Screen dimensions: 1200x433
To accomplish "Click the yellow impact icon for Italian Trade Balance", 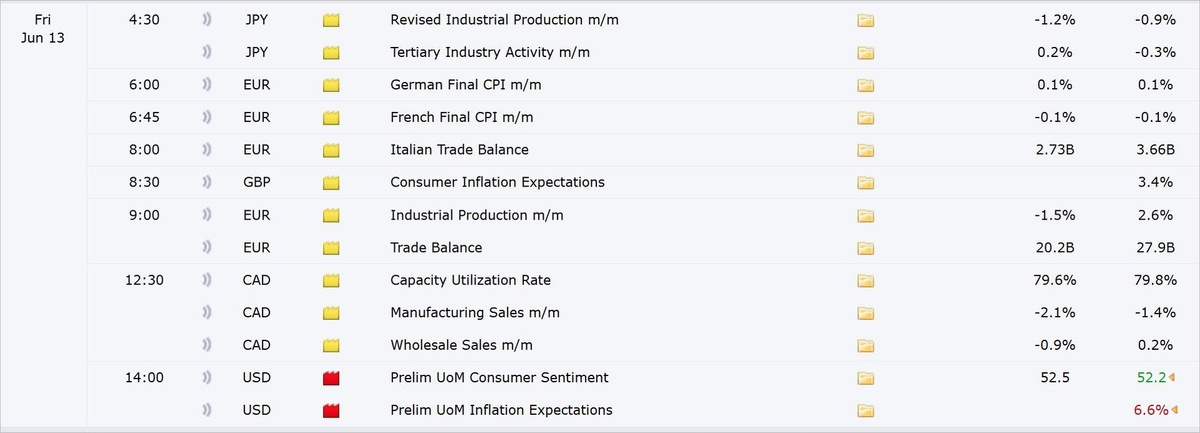I will [x=332, y=150].
